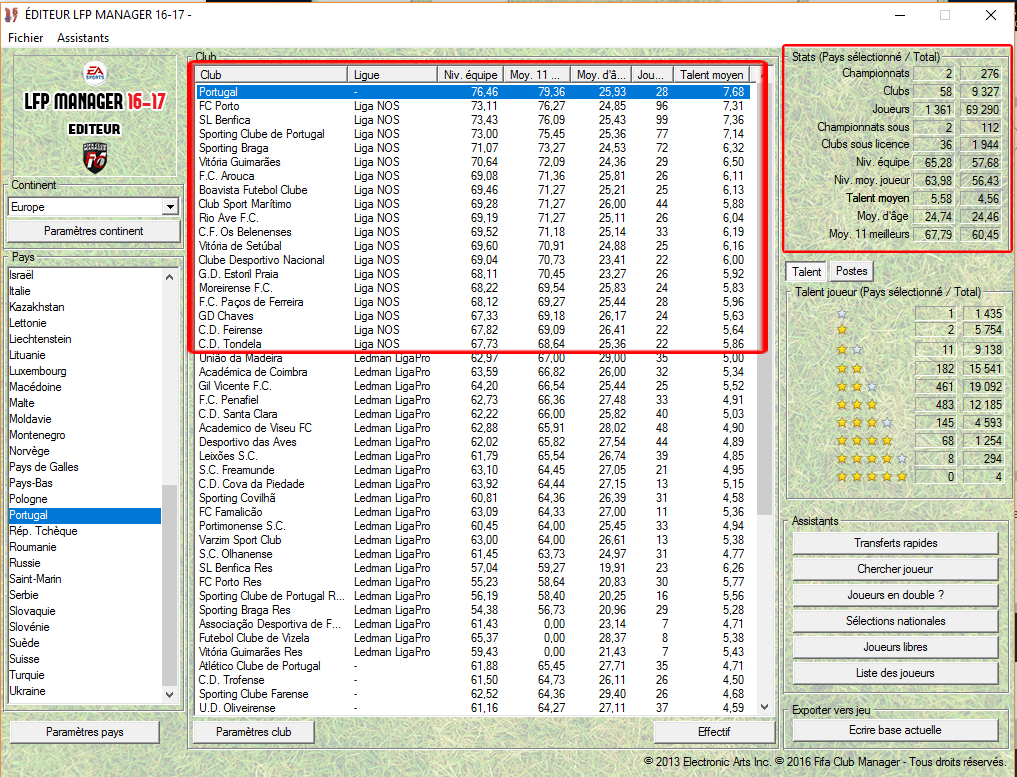Viewport: 1017px width, 777px height.
Task: Click the Joueurs libres button
Action: click(895, 647)
